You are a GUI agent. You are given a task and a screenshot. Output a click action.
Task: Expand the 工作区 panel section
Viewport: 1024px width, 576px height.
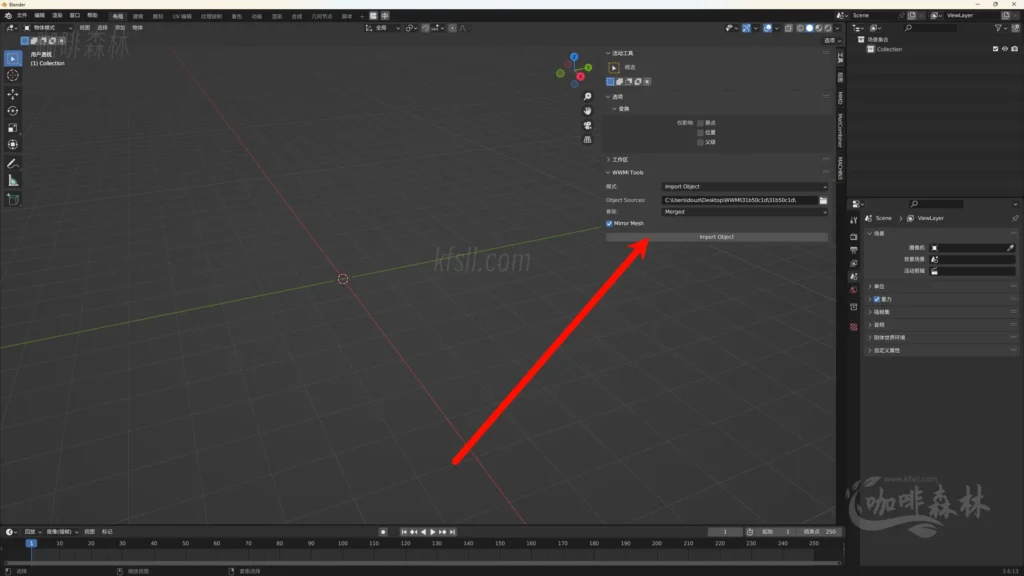pos(620,159)
